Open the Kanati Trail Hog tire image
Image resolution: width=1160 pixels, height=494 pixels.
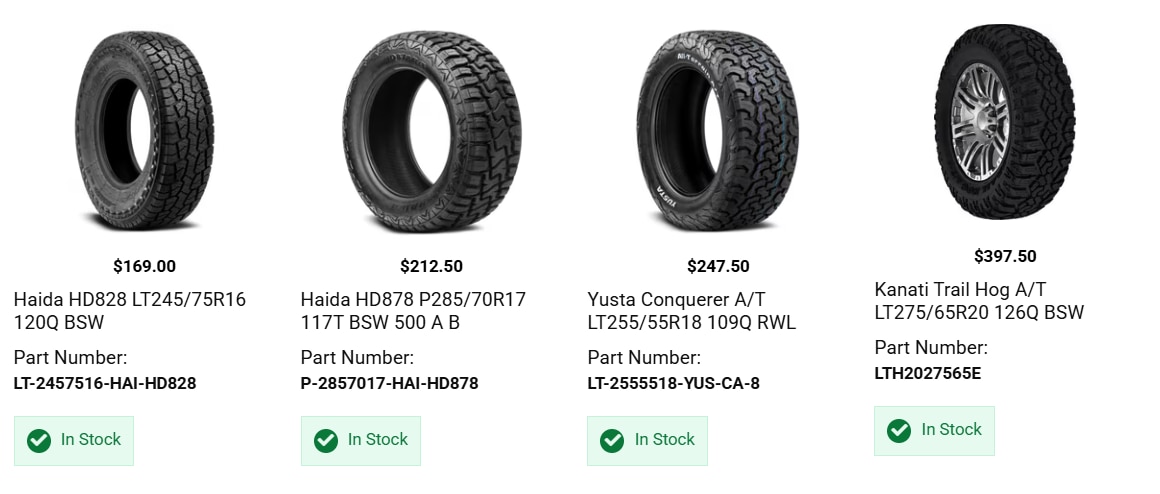1004,121
